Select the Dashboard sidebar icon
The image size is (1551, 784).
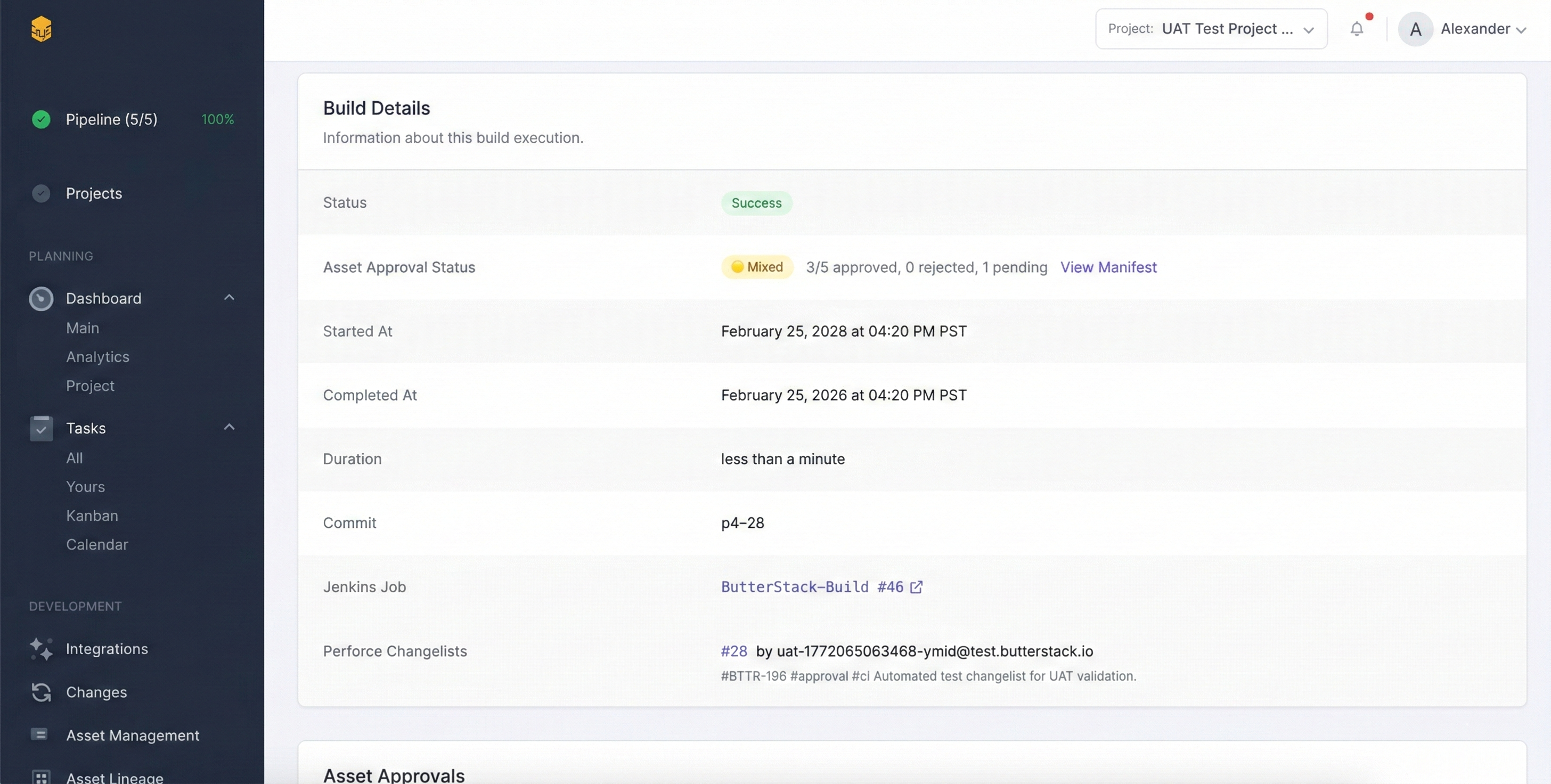[40, 298]
